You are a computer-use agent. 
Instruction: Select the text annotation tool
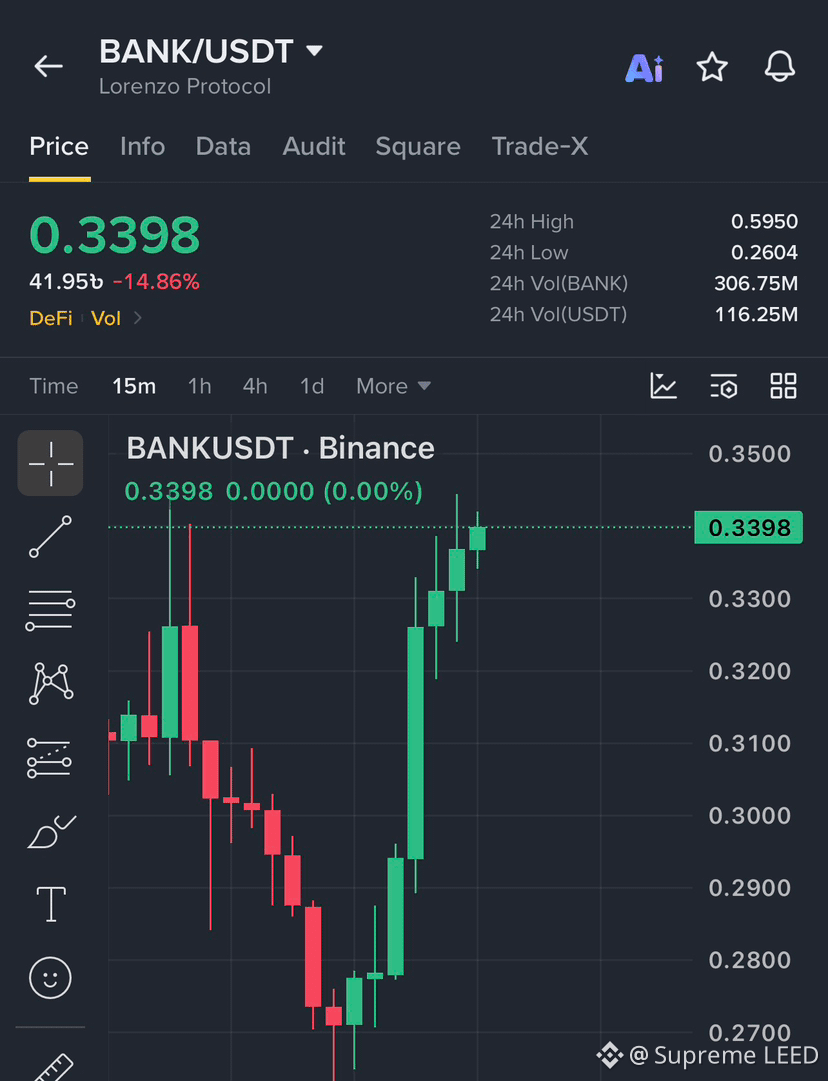click(x=51, y=904)
